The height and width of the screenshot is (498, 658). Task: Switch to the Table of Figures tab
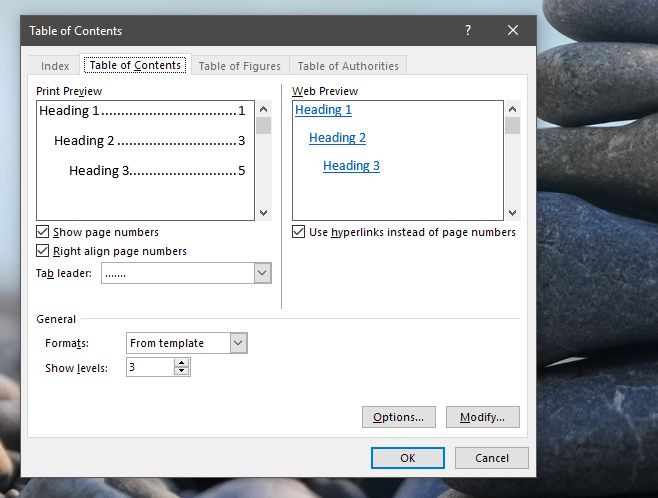(240, 66)
